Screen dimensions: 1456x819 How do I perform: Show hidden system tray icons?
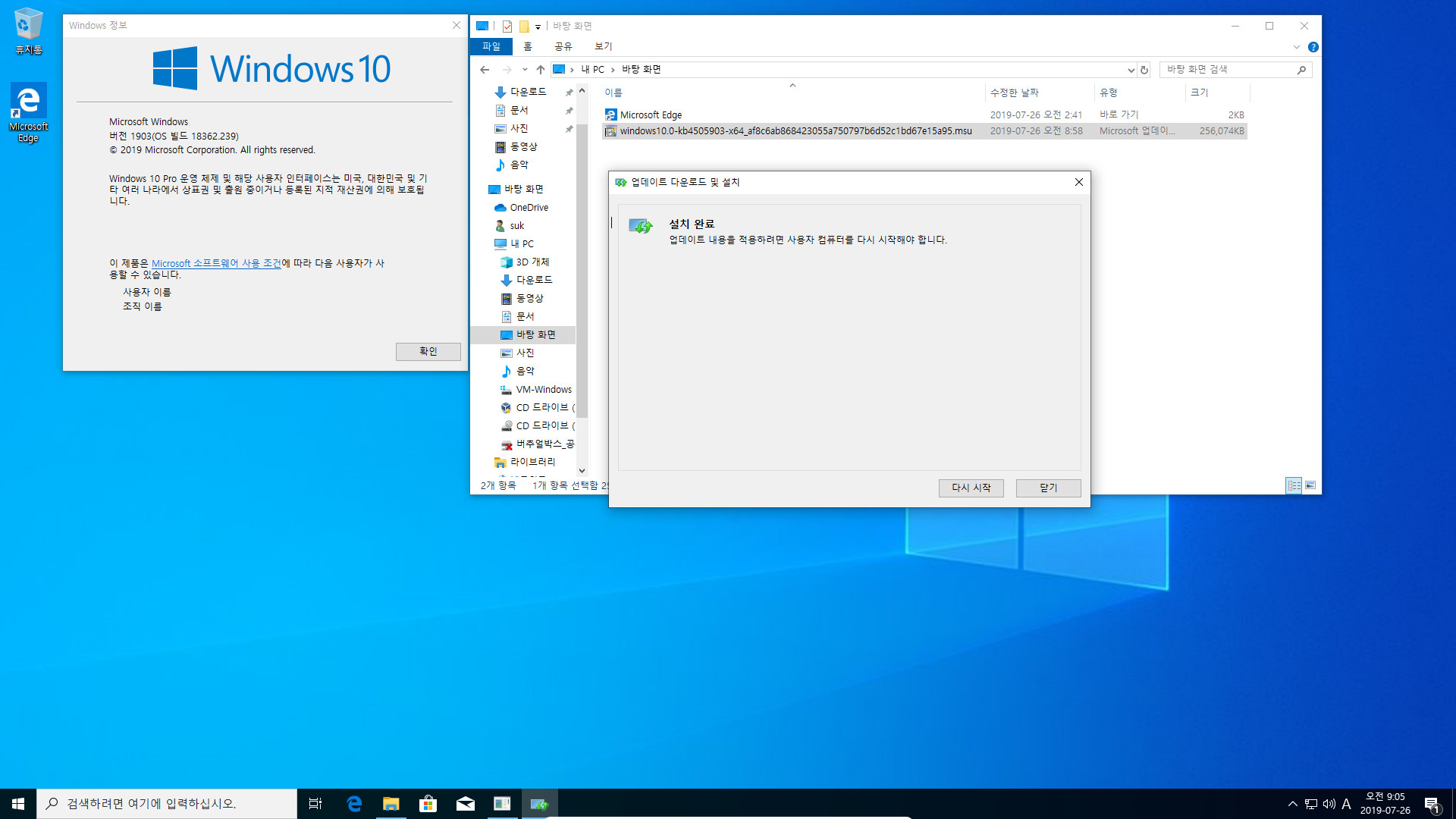1292,804
